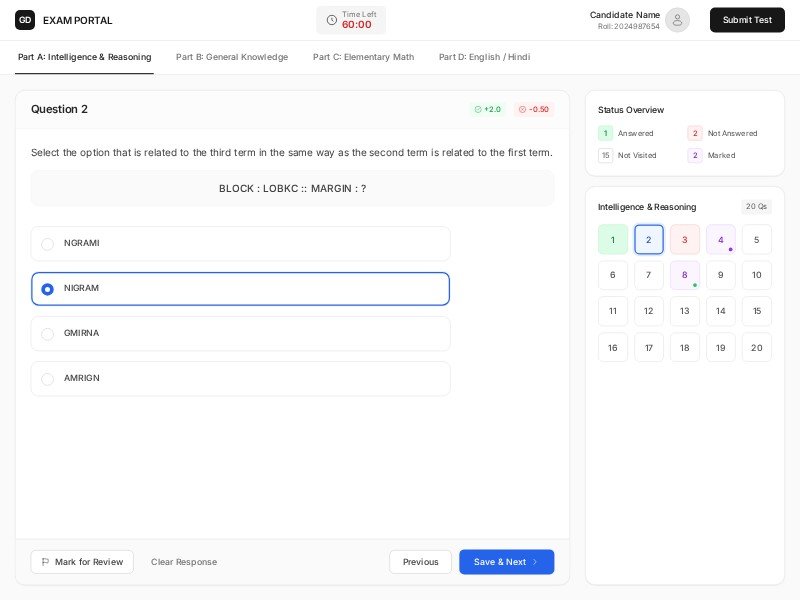Screen dimensions: 800x600
Task: Click the Previous button
Action: click(420, 562)
